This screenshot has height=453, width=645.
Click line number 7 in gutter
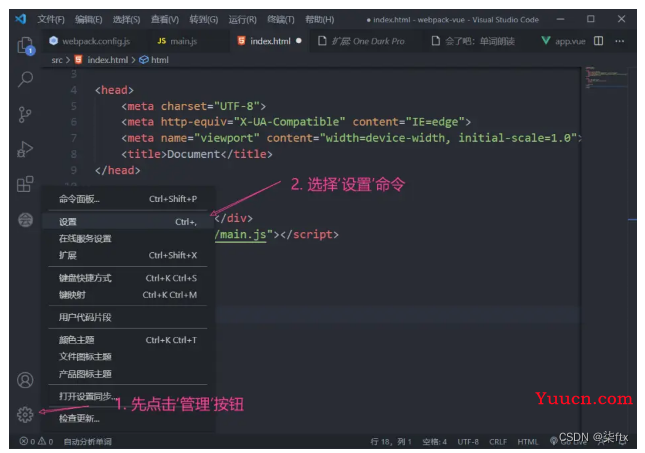point(74,138)
